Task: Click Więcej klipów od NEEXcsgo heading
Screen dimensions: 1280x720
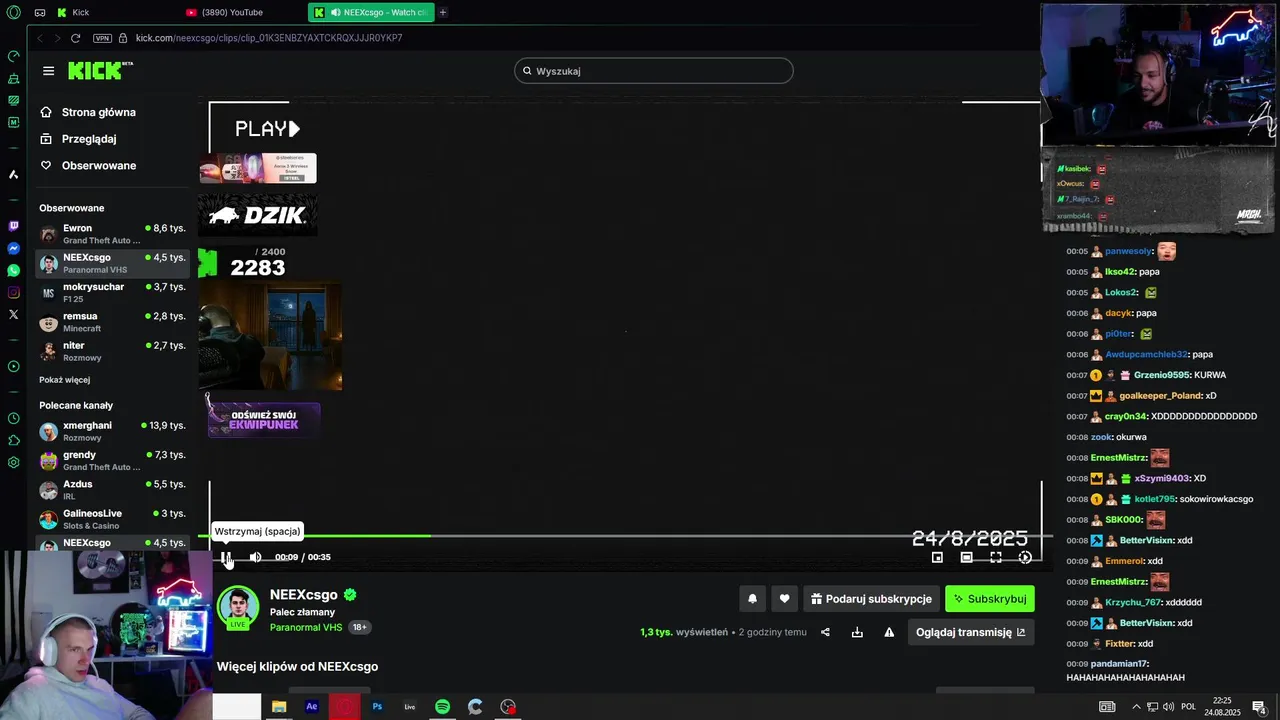Action: (297, 666)
